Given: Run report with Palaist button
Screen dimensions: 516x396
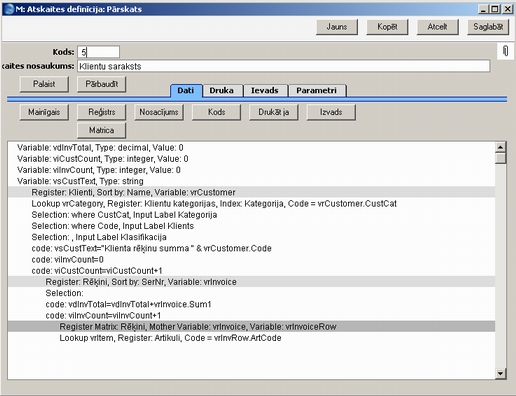Looking at the screenshot, I should (44, 84).
